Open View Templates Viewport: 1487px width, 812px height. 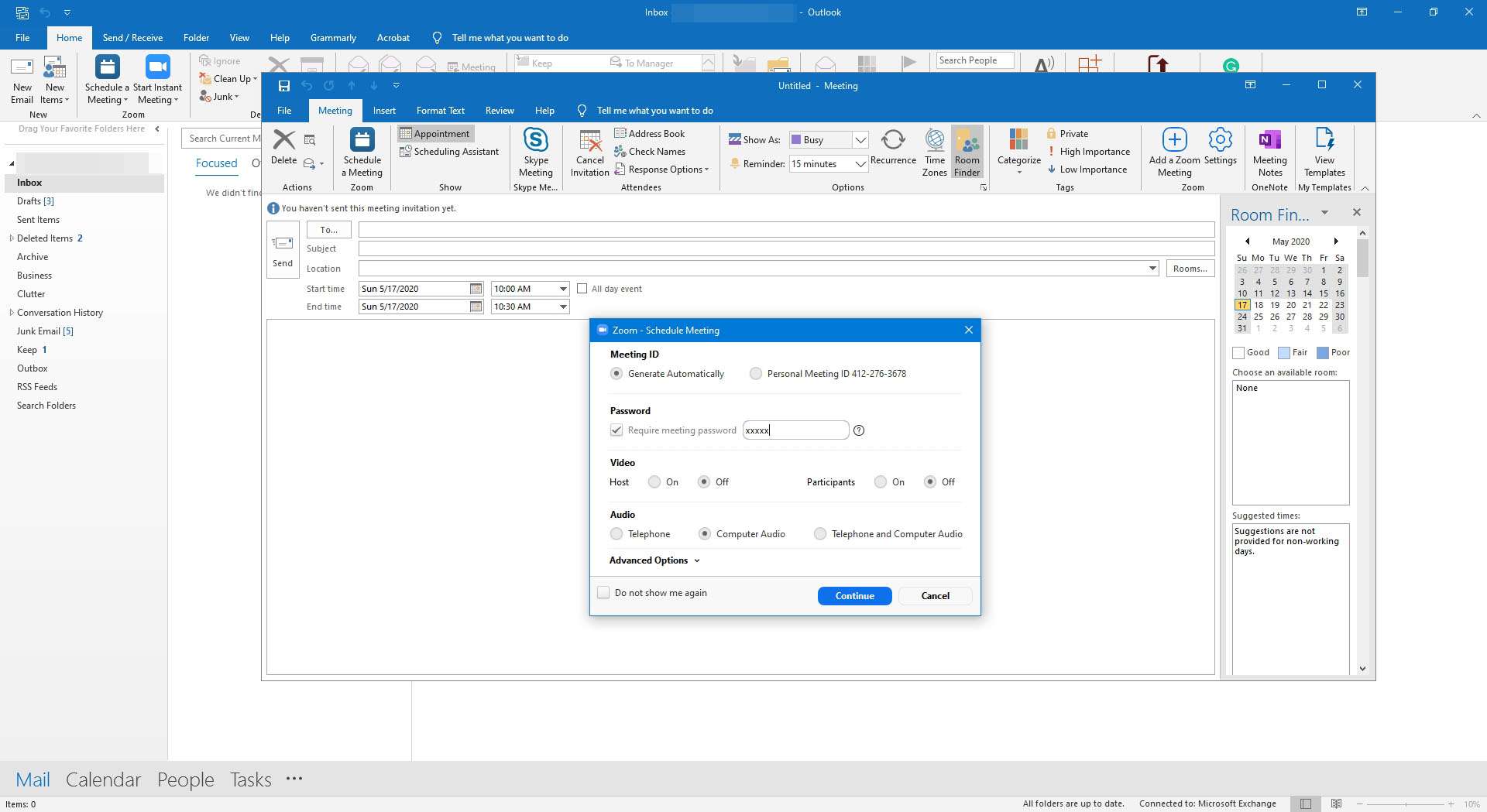pos(1324,152)
